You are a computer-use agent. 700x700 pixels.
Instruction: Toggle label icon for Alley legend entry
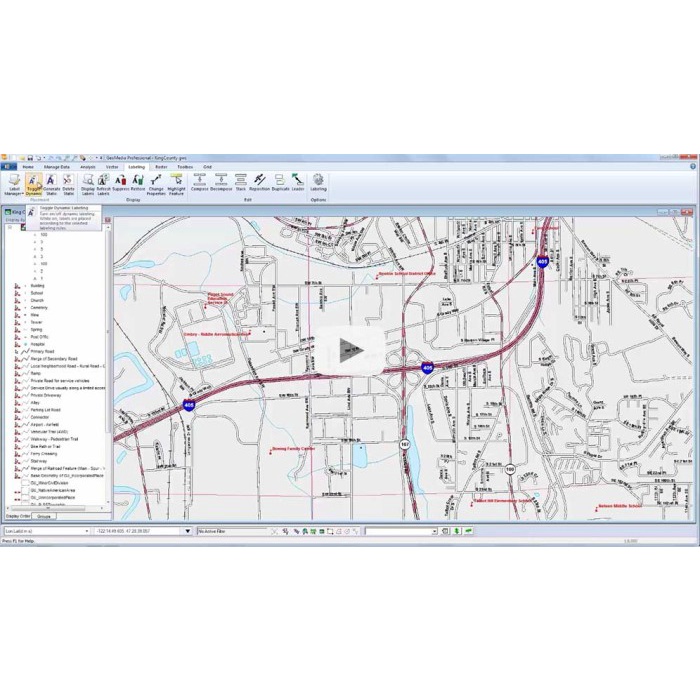tap(18, 403)
